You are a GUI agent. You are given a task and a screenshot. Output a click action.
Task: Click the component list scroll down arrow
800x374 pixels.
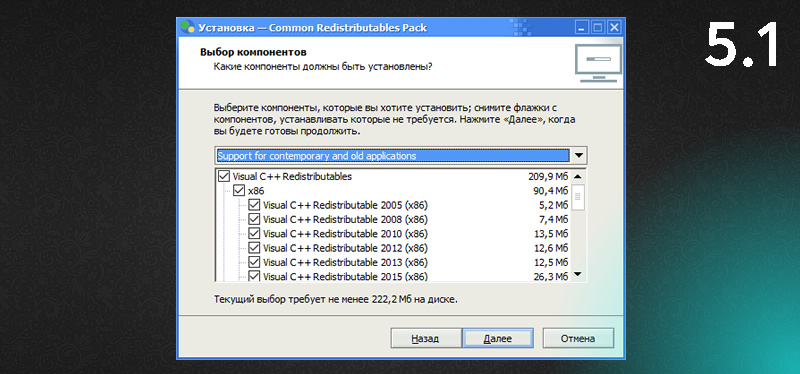(x=578, y=275)
